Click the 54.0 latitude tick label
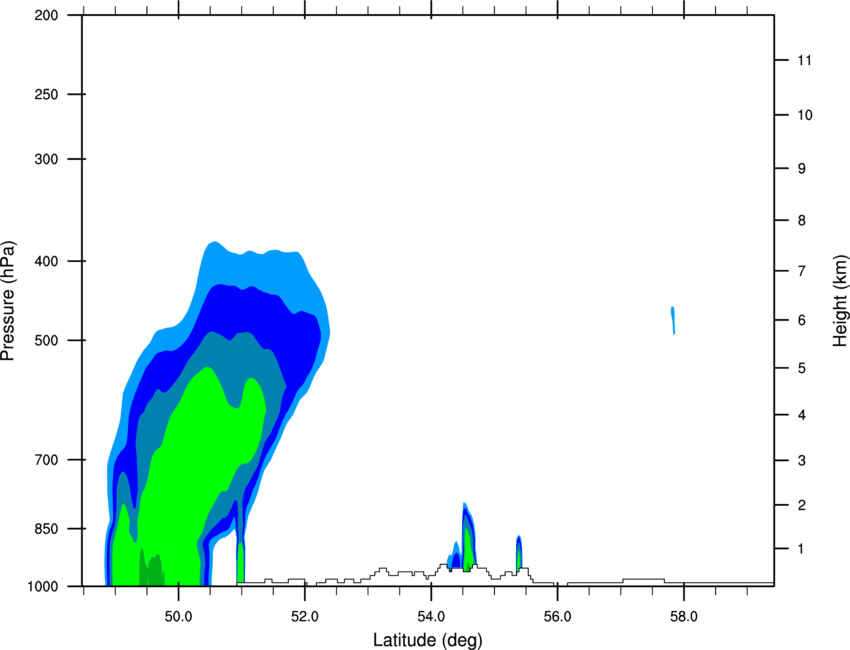Image resolution: width=850 pixels, height=650 pixels. (431, 617)
